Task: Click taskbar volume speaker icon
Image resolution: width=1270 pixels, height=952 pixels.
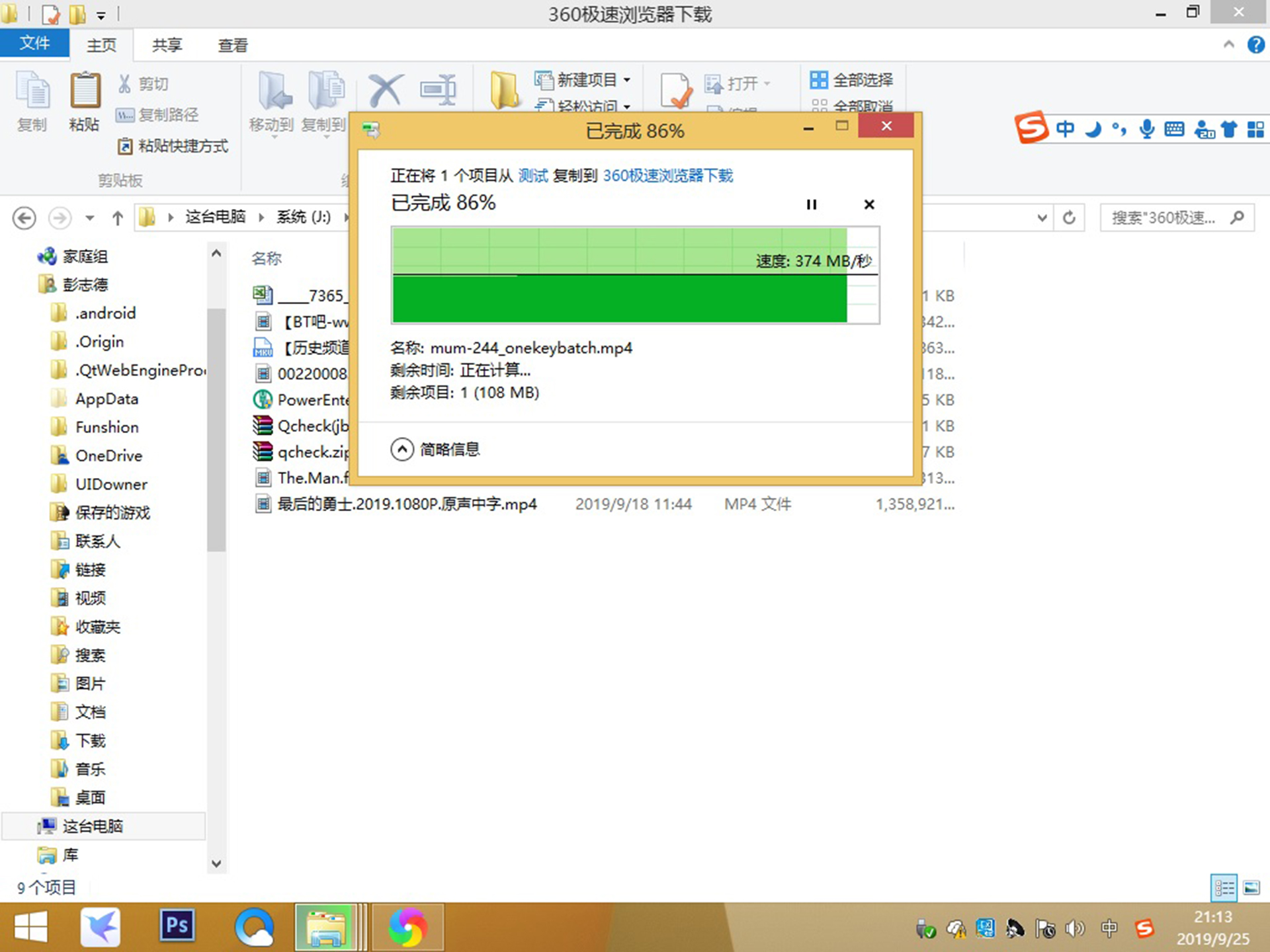Action: point(1075,930)
